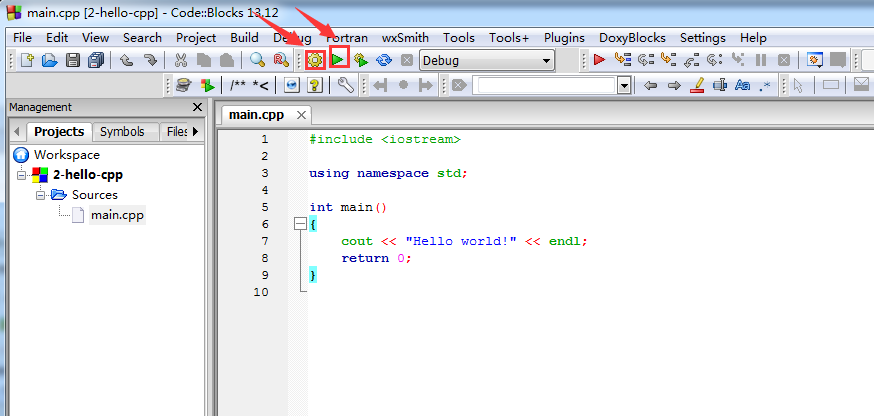Stop the debugger with the X icon
Viewport: 874px width, 416px height.
coord(784,59)
